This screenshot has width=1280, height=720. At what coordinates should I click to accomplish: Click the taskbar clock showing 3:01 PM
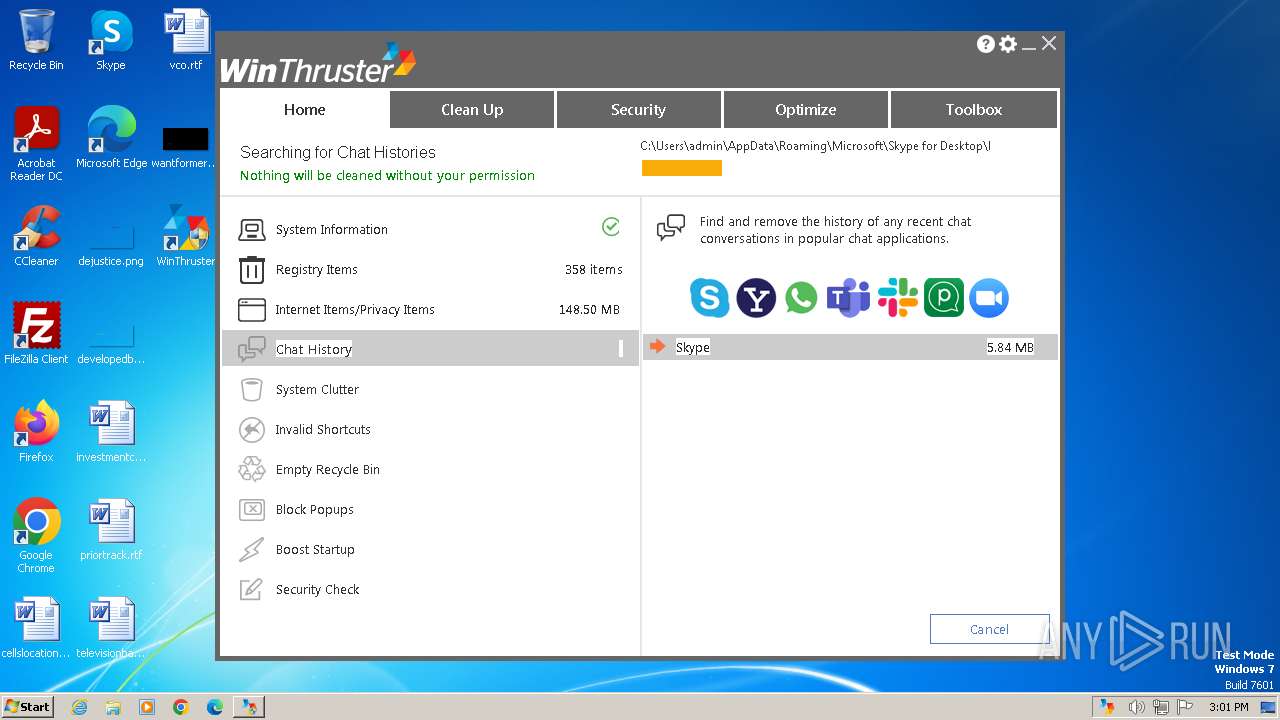(1228, 707)
